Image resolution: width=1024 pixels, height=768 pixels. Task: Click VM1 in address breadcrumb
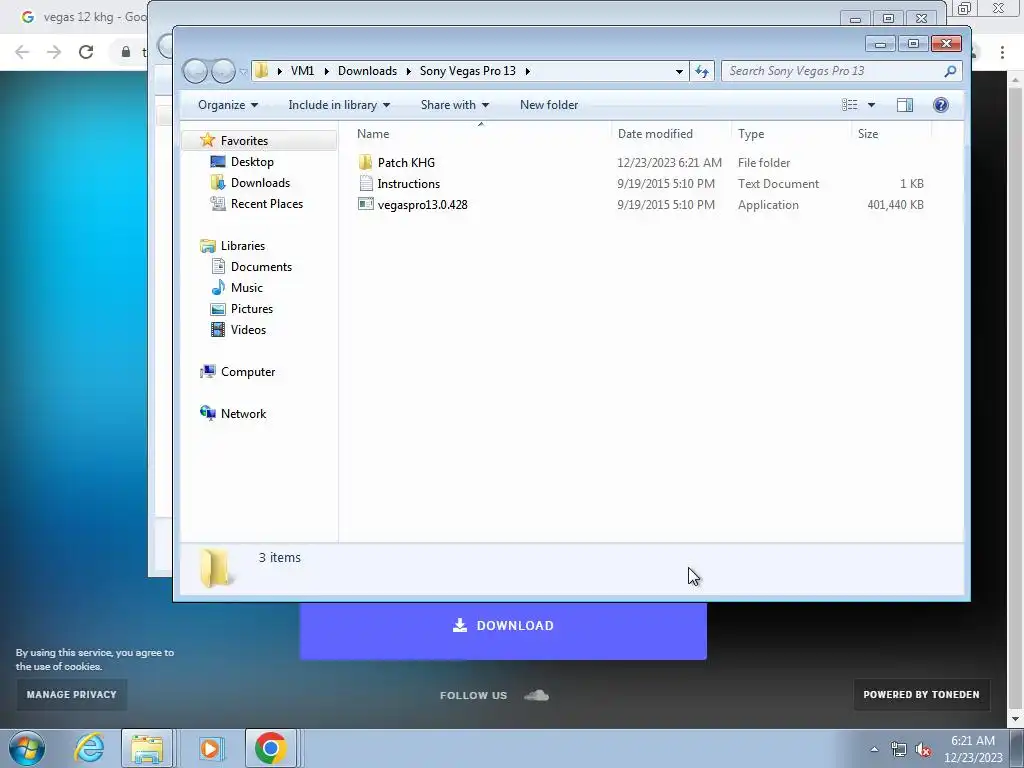tap(302, 71)
